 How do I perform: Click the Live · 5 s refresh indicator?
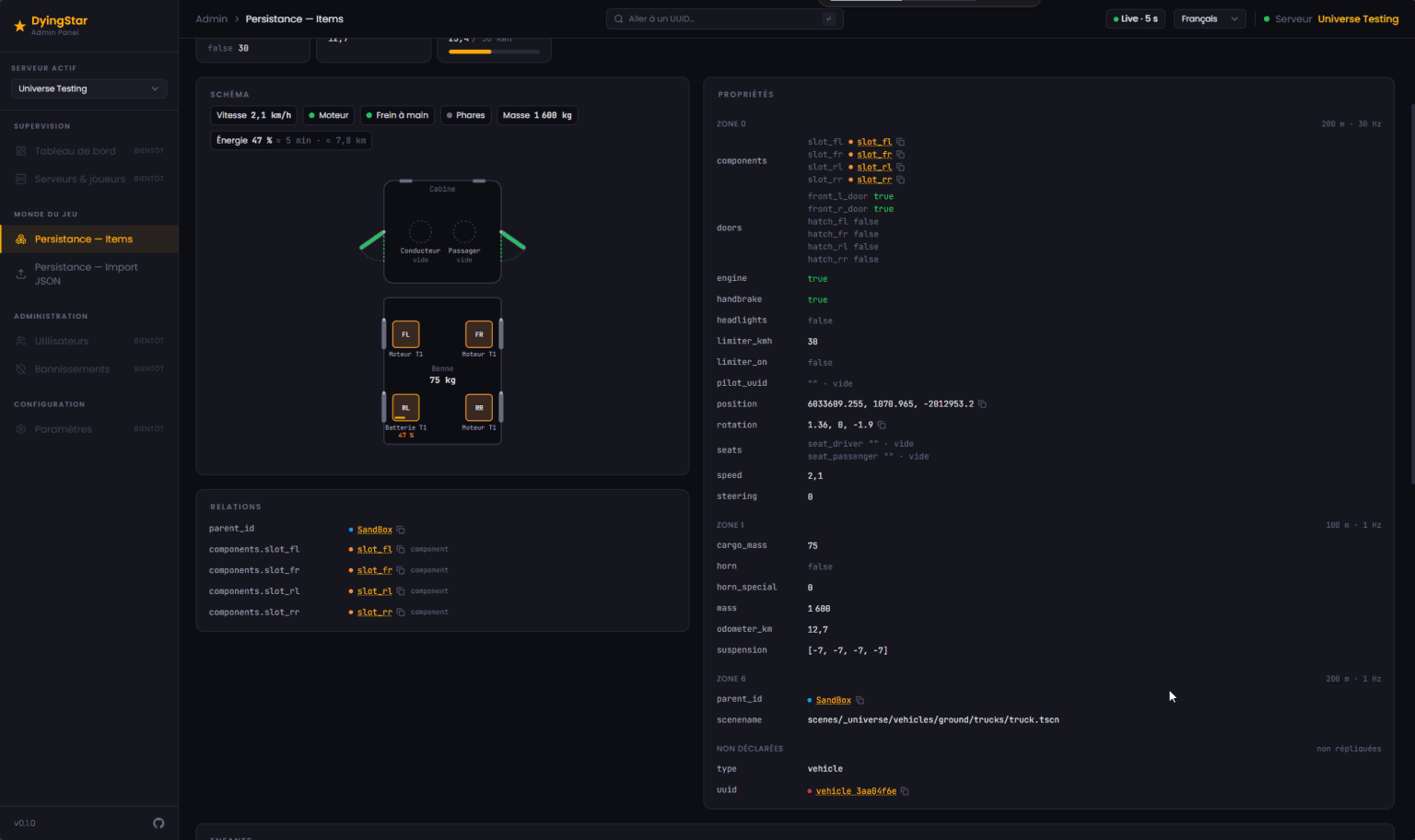1136,18
